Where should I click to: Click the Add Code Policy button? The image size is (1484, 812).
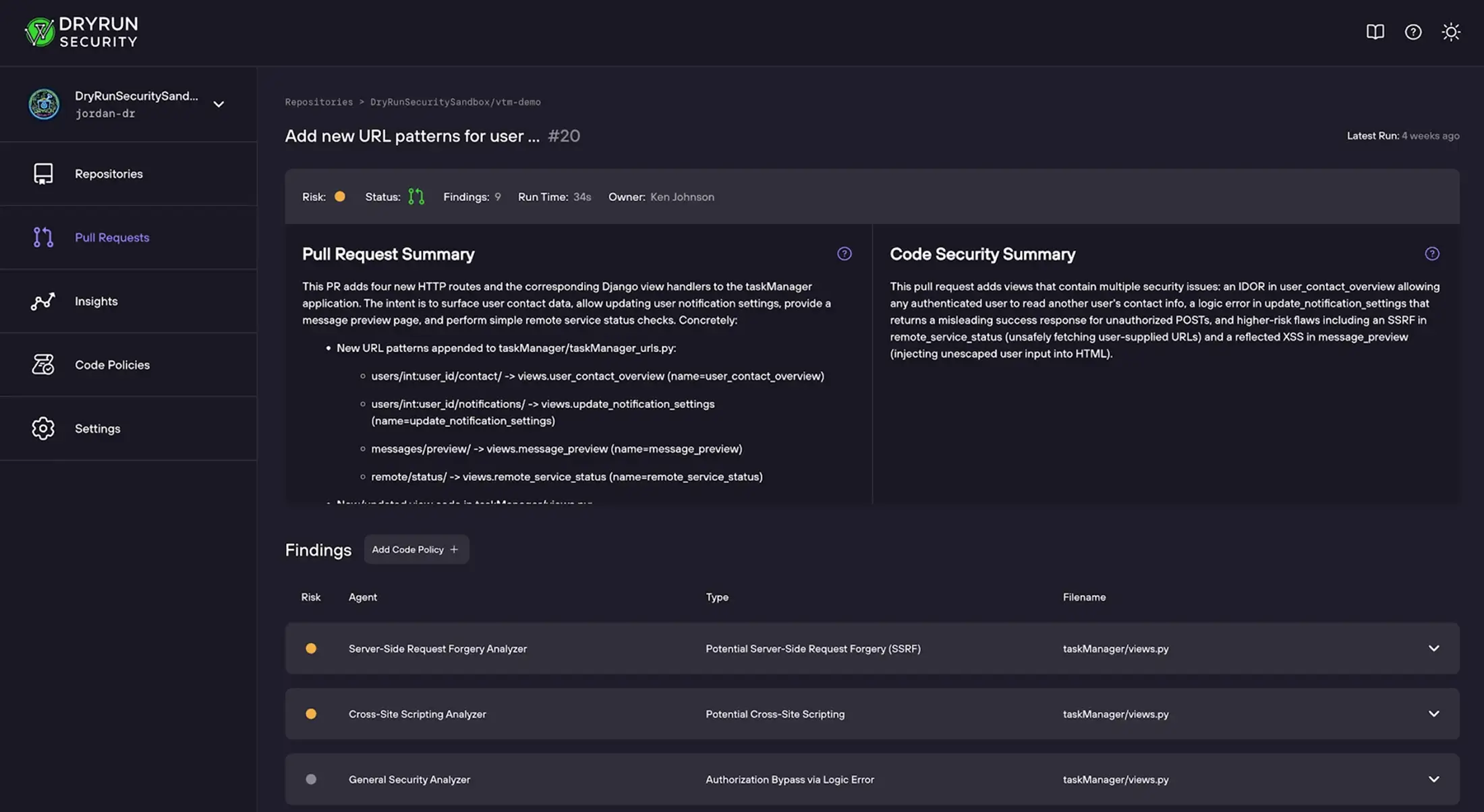416,550
